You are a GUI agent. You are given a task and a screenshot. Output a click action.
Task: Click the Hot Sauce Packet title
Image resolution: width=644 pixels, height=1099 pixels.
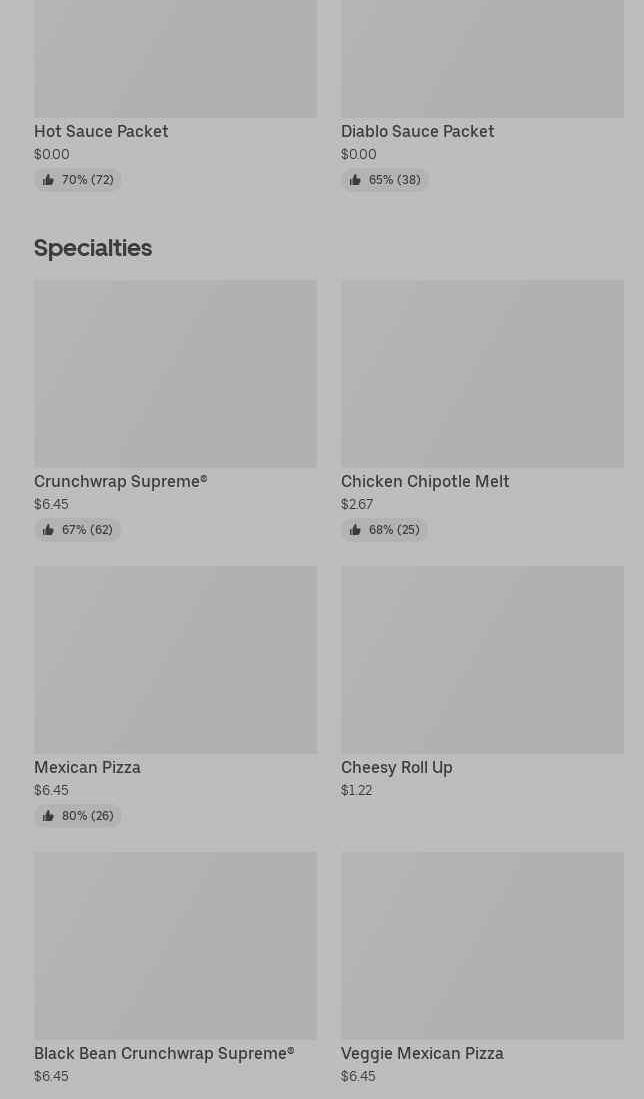[101, 131]
